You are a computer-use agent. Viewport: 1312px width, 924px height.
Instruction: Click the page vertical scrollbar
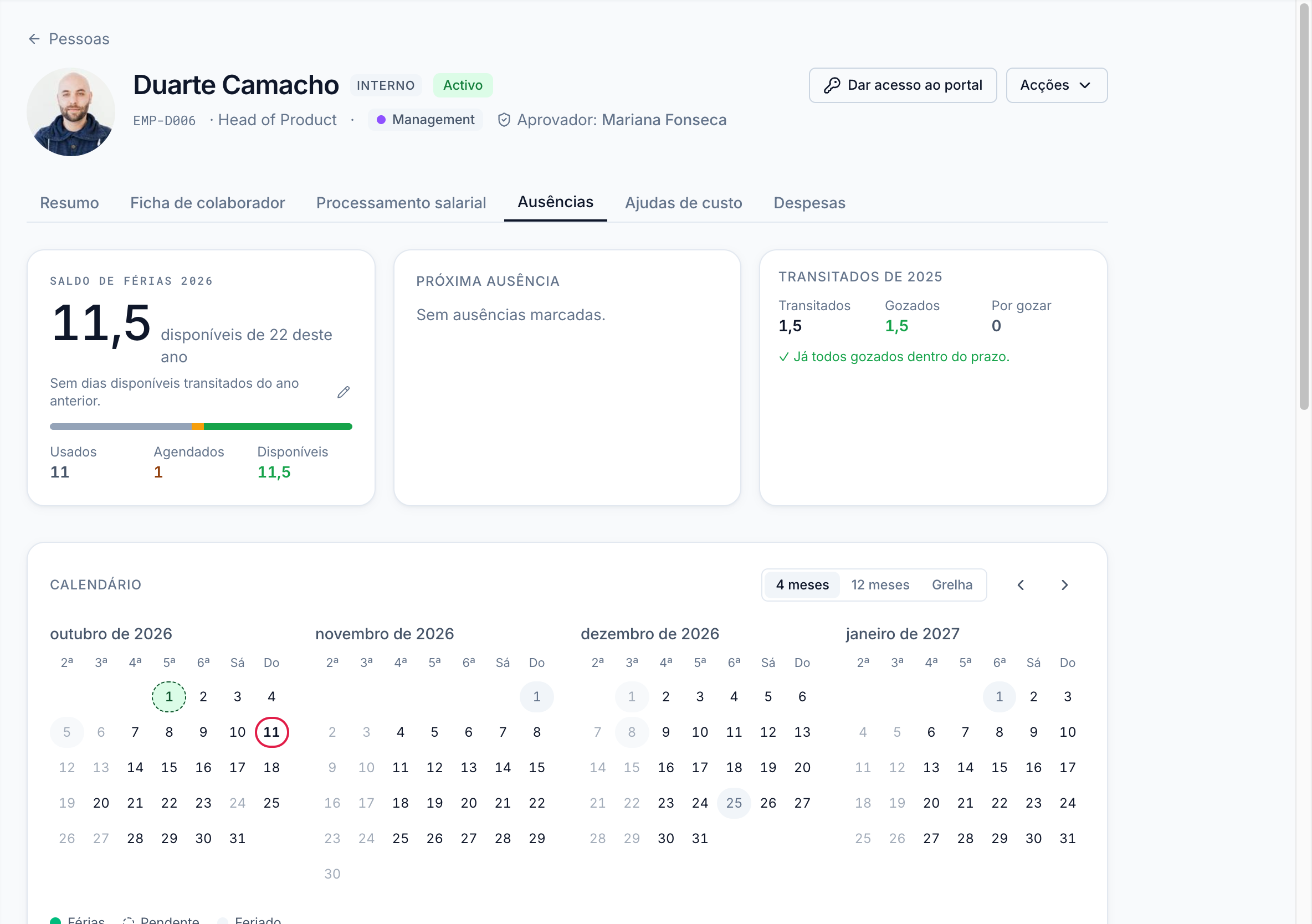pos(1304,206)
